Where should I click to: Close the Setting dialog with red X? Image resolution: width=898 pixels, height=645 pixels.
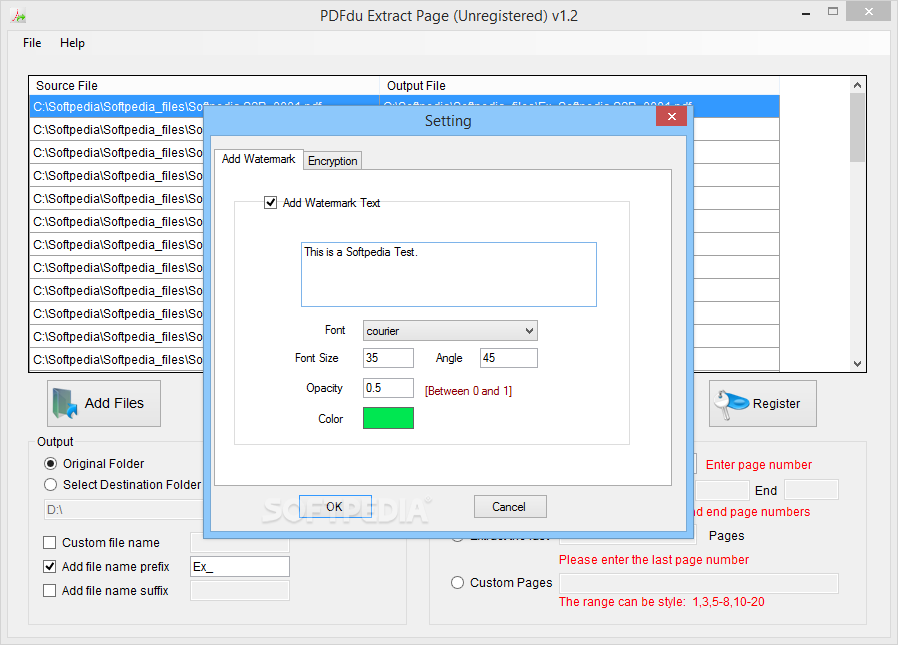672,117
